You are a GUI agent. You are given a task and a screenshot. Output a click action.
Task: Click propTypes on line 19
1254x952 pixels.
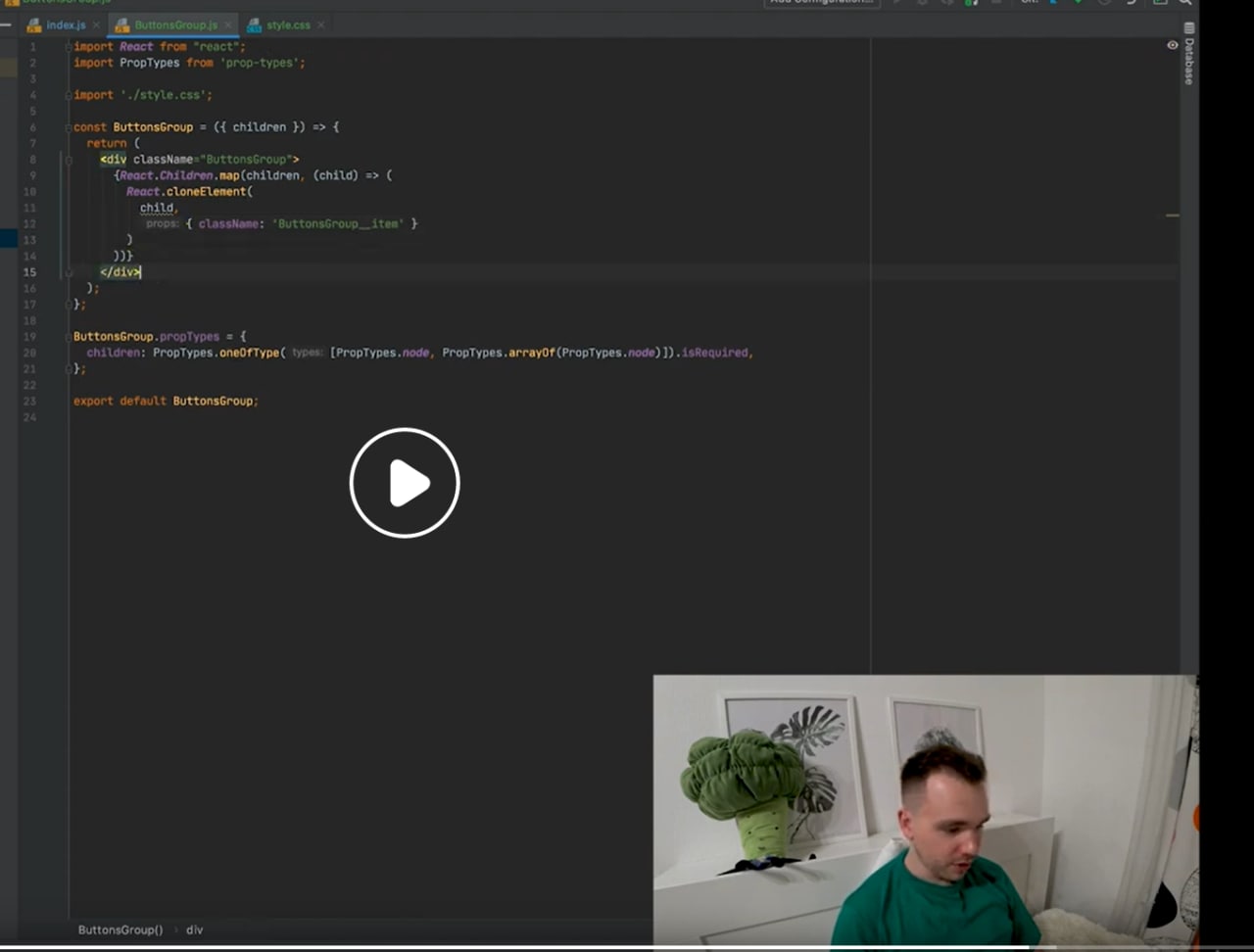[189, 337]
